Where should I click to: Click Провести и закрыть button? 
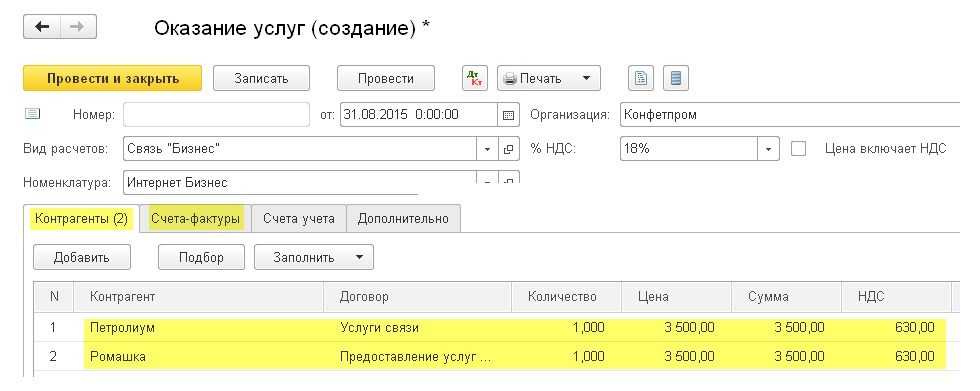coord(112,79)
